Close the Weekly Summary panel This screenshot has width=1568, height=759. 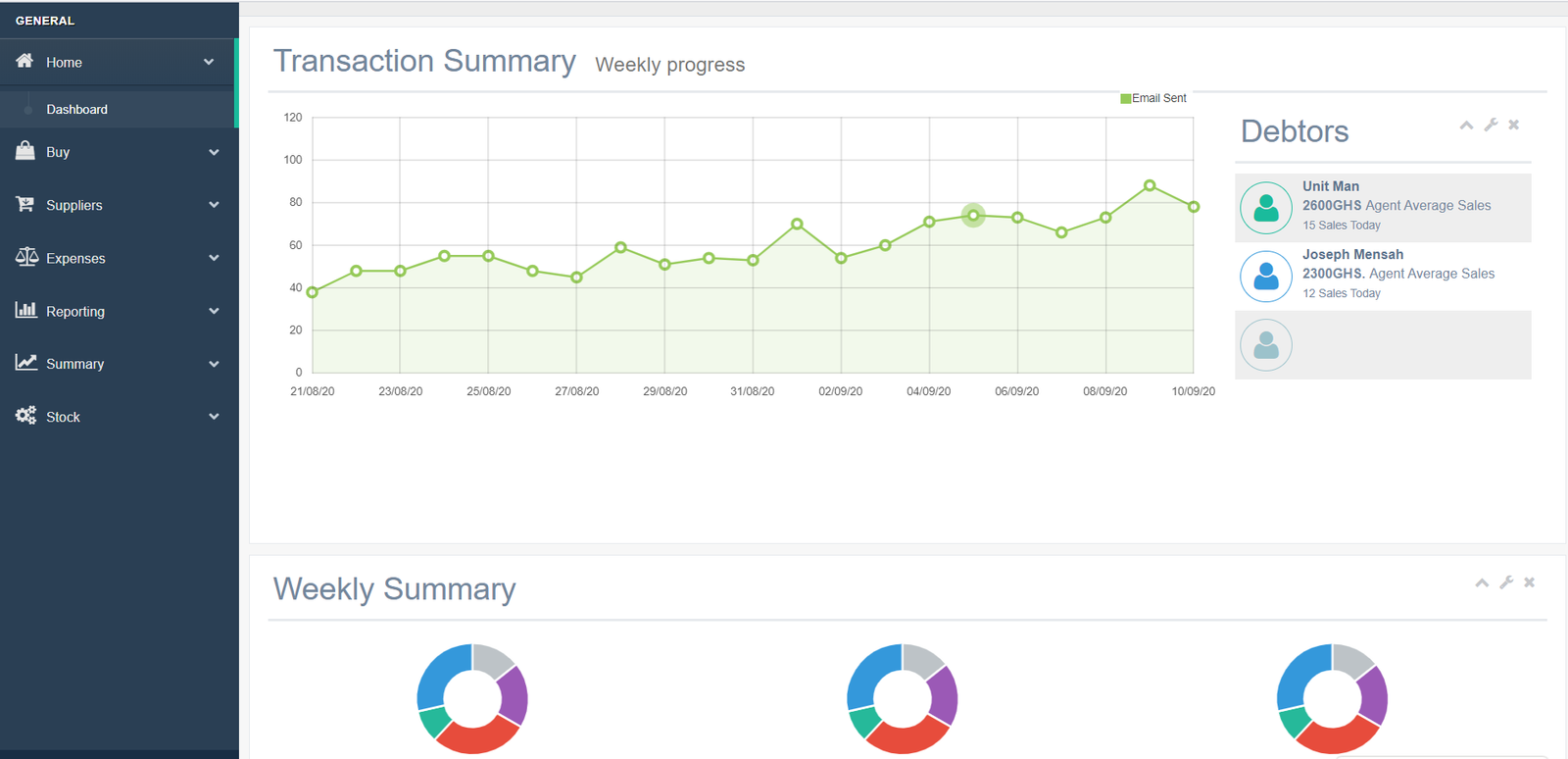click(1529, 582)
